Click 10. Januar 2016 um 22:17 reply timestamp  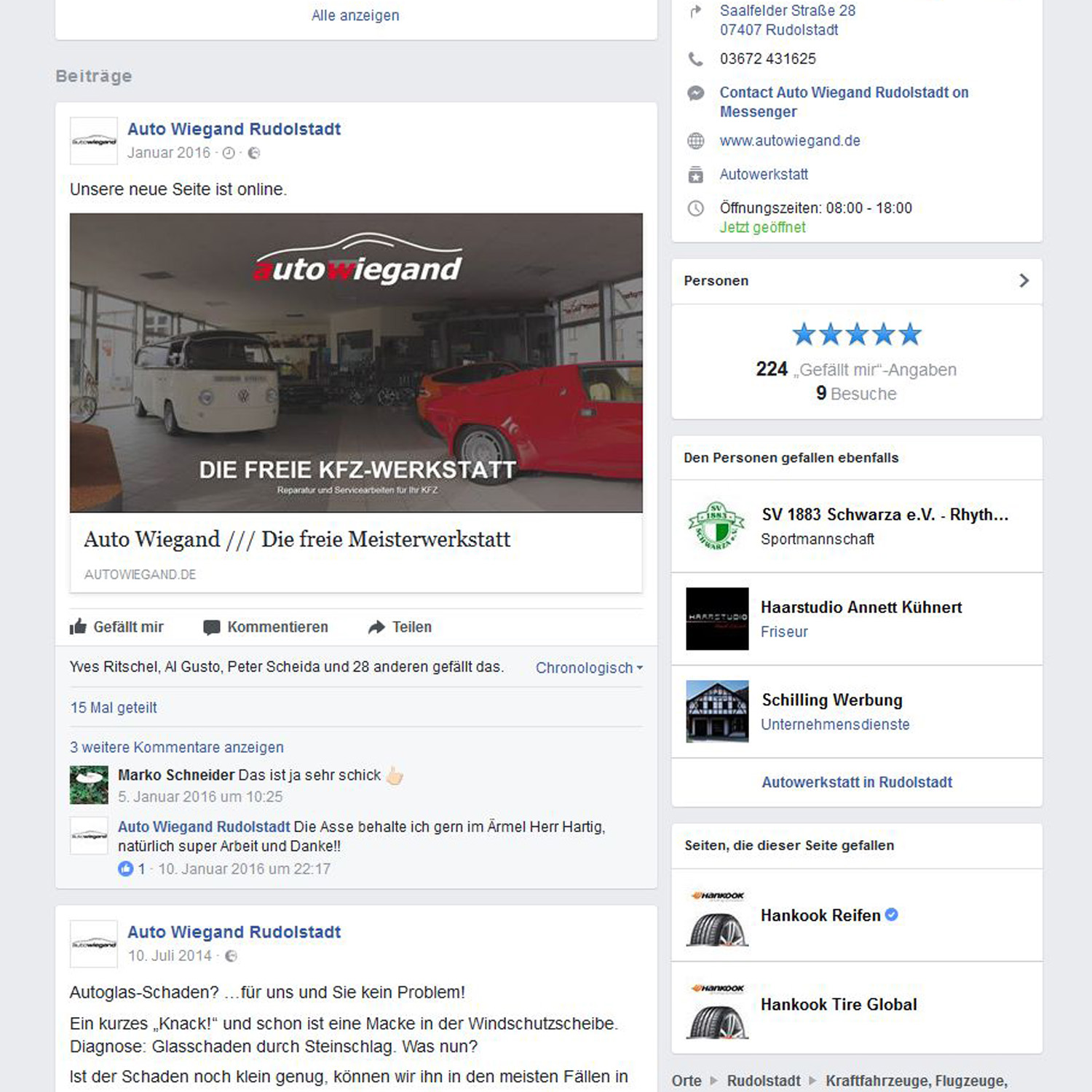pyautogui.click(x=244, y=869)
